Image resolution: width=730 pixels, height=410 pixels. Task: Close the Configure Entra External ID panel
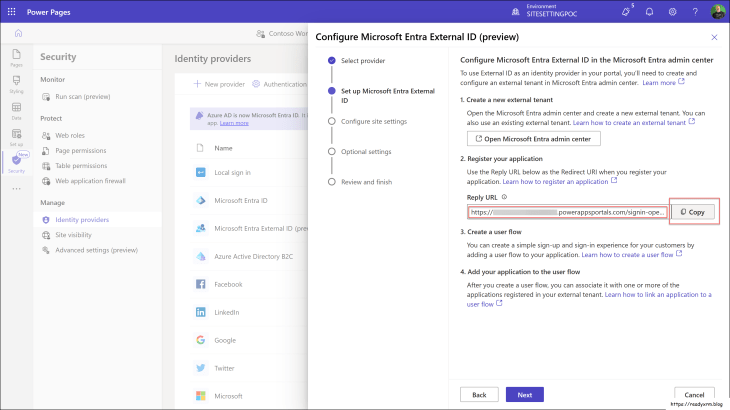pos(714,37)
